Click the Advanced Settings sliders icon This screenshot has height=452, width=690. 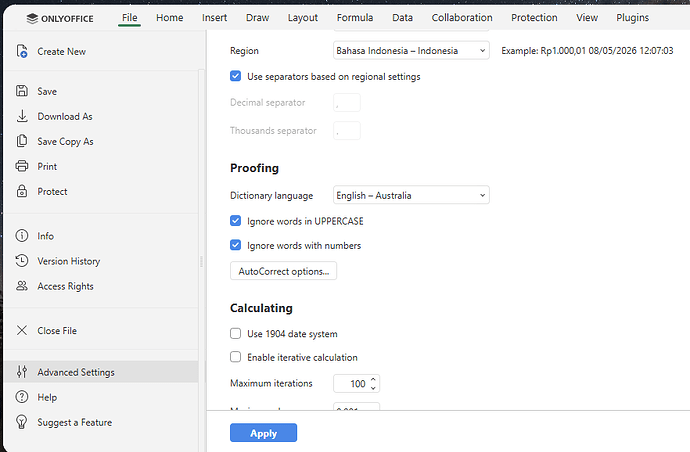[x=22, y=372]
